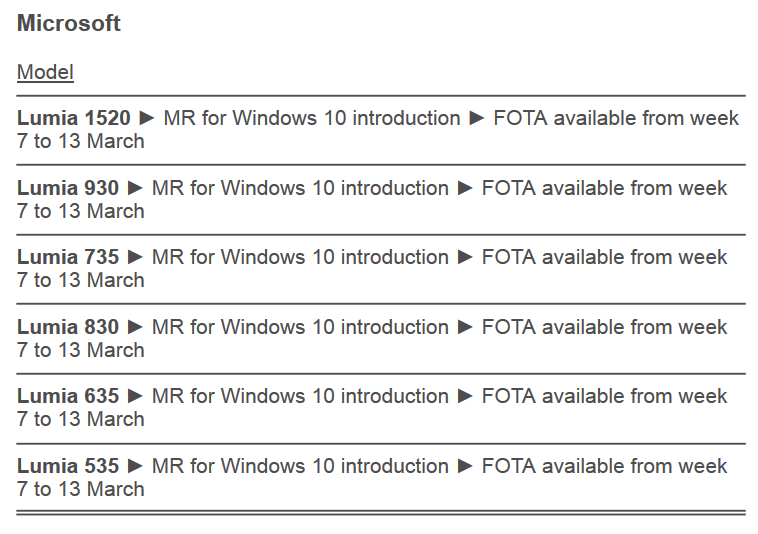Click the Model underlined link
758x534 pixels.
(x=45, y=72)
